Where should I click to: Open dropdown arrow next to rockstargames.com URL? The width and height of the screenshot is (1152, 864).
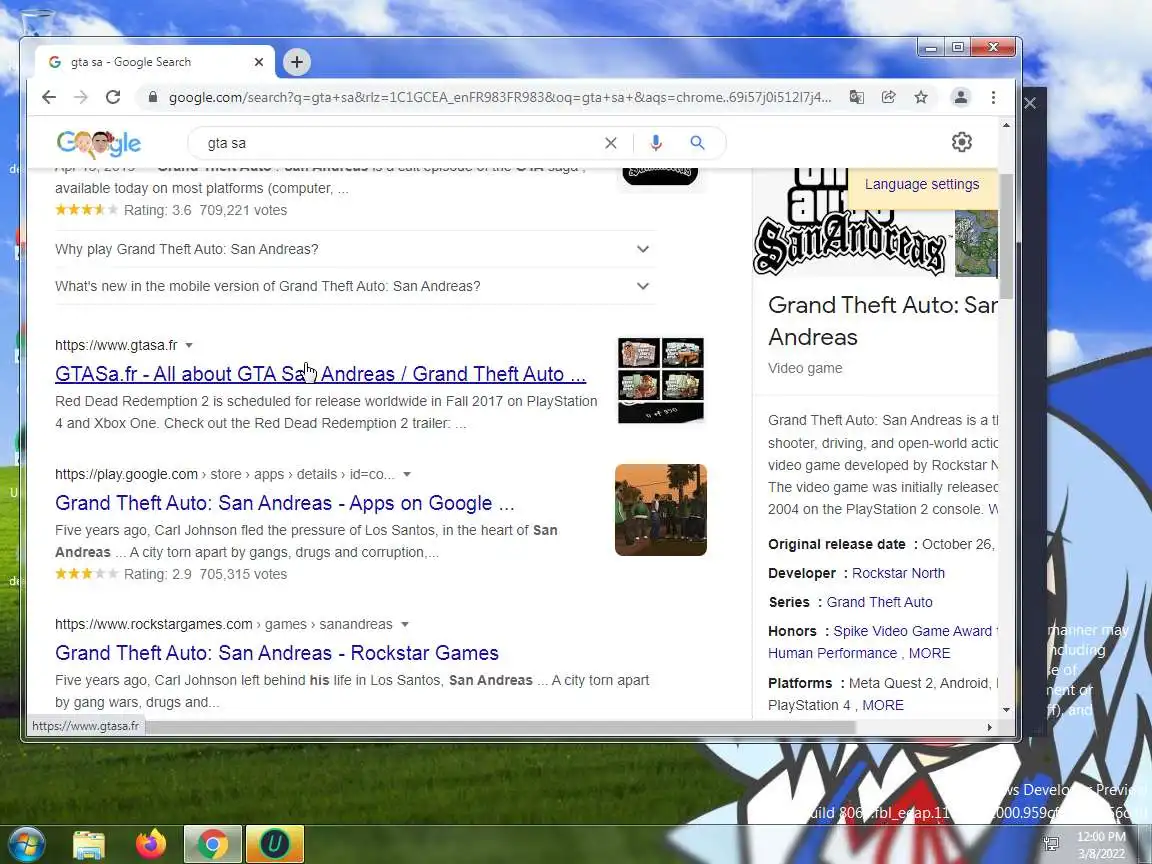[405, 624]
